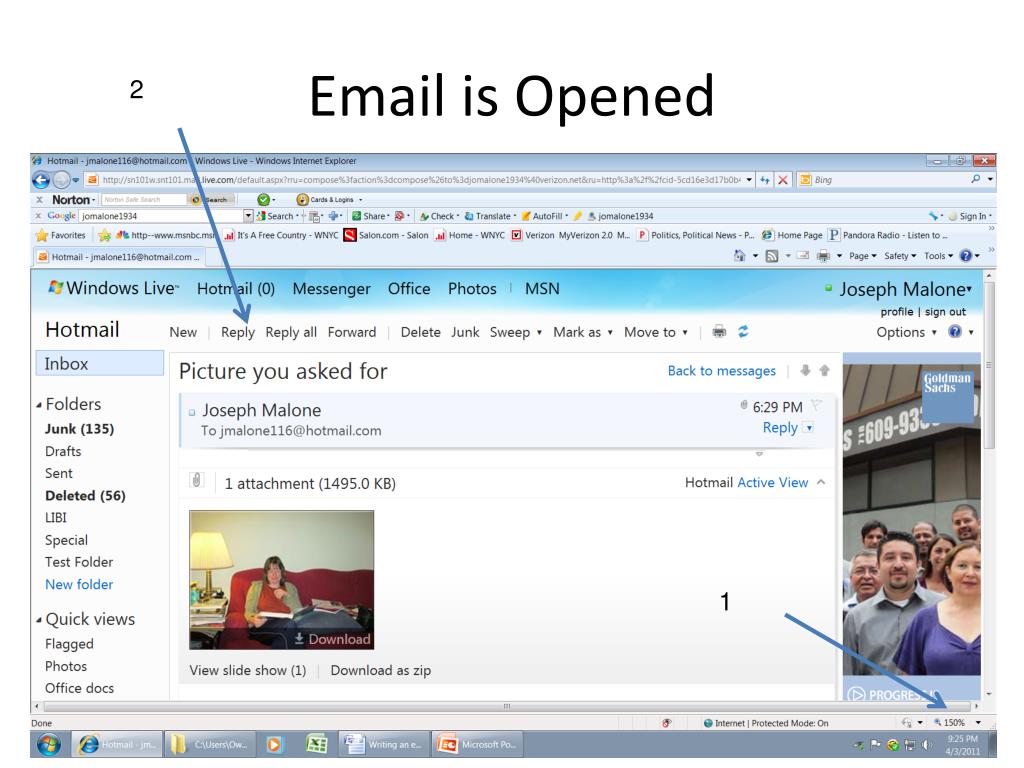Open the Favorites star button
The height and width of the screenshot is (768, 1024).
click(x=61, y=235)
